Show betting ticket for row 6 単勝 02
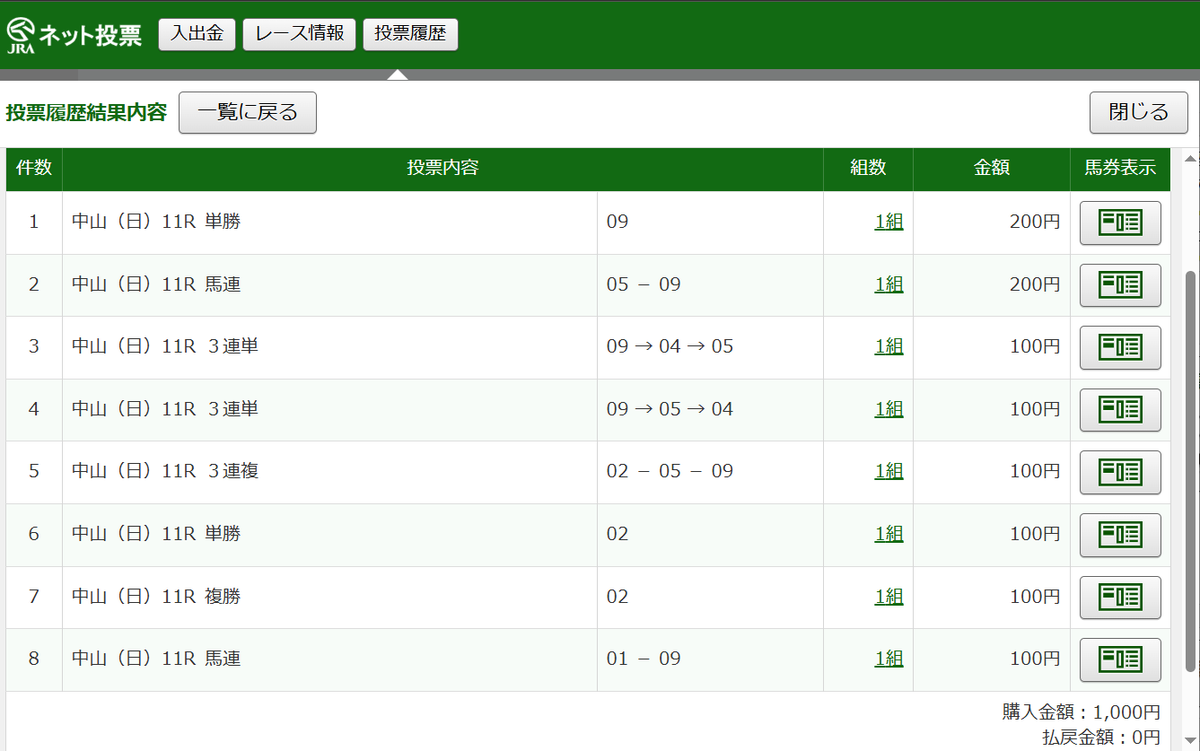The height and width of the screenshot is (751, 1200). click(x=1120, y=535)
